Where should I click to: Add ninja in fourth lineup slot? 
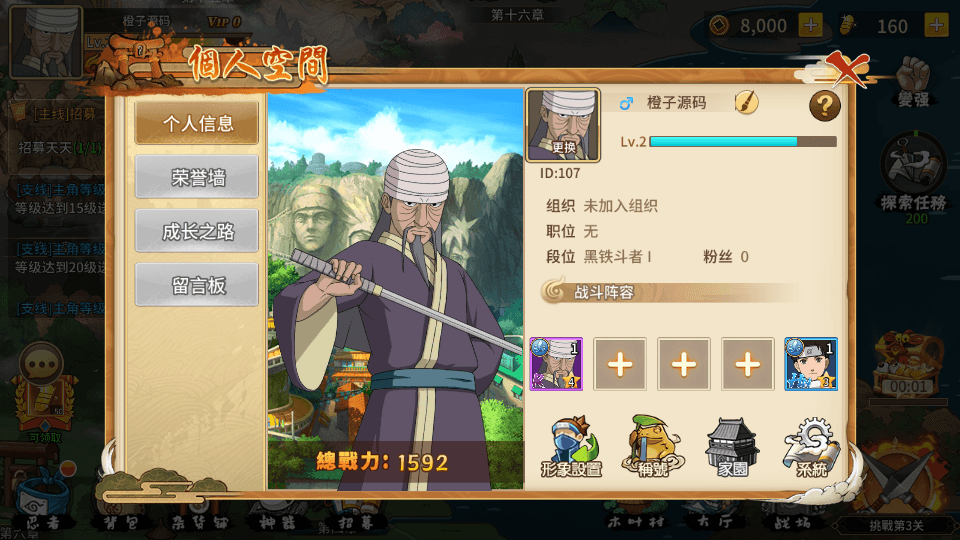click(748, 364)
